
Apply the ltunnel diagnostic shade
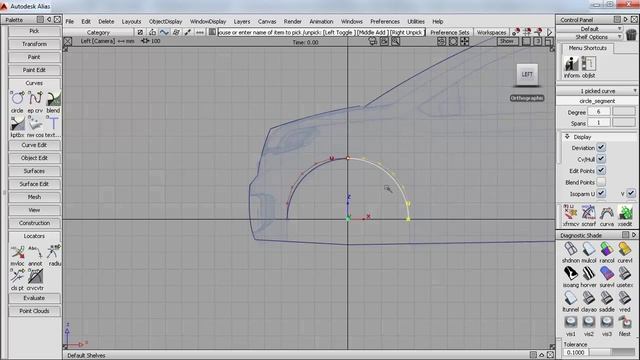pyautogui.click(x=571, y=298)
